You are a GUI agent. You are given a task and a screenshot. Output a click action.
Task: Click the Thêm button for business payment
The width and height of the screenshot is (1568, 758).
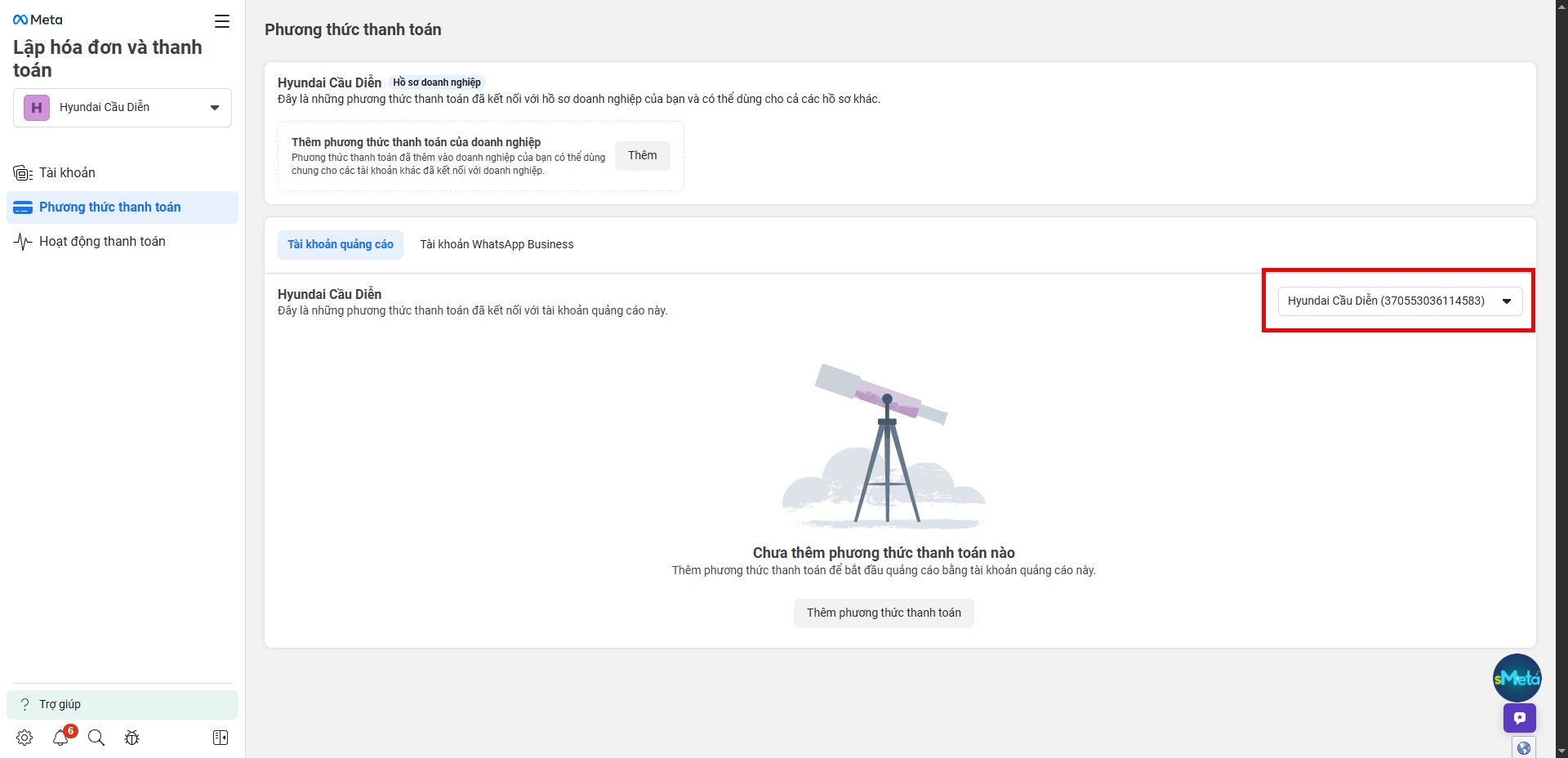coord(642,155)
